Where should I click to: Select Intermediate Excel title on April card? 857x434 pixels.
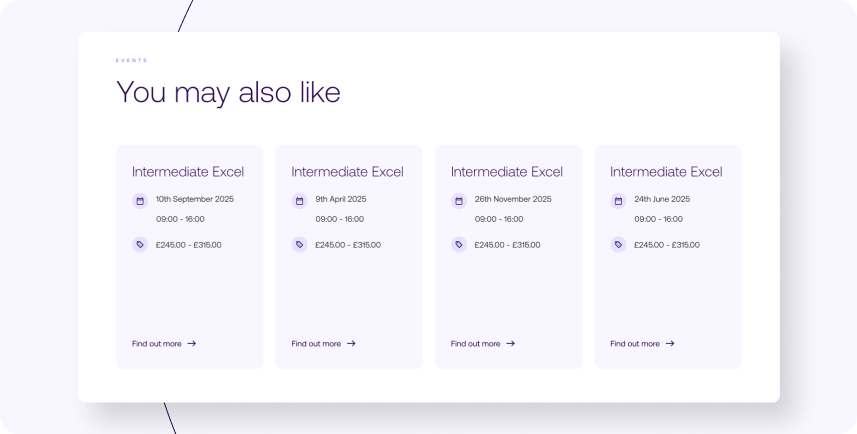(348, 172)
